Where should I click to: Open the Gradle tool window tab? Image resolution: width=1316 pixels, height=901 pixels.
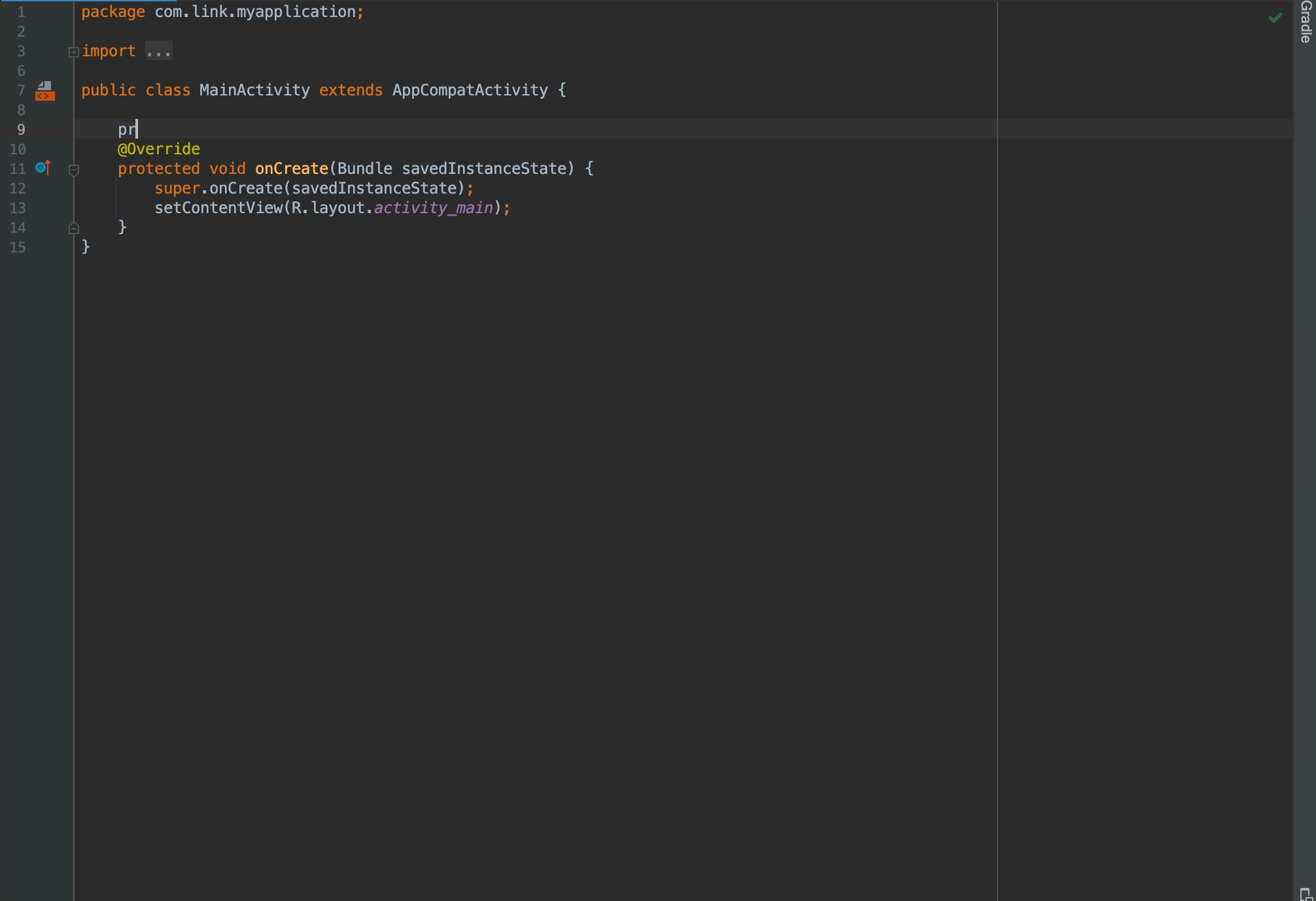click(1306, 22)
